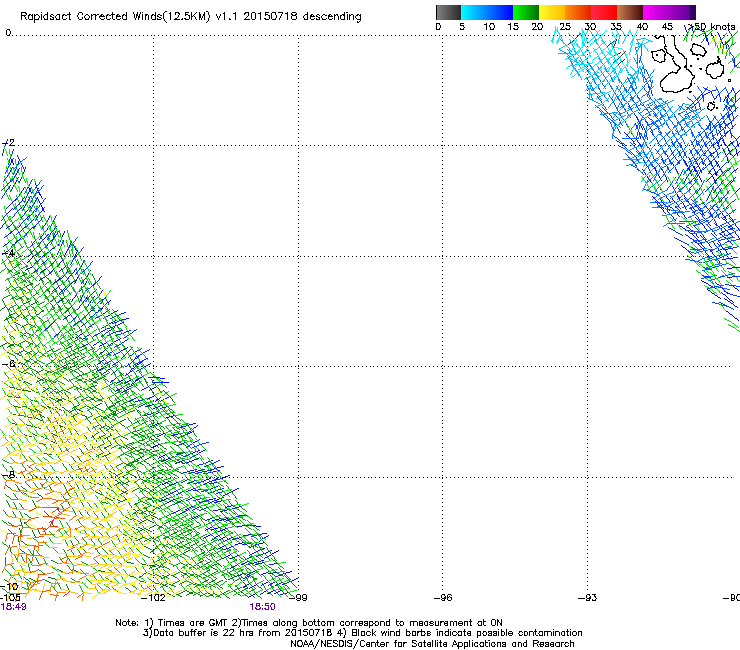The height and width of the screenshot is (650, 740).
Task: Click the '-99' longitude axis label
Action: click(x=298, y=598)
